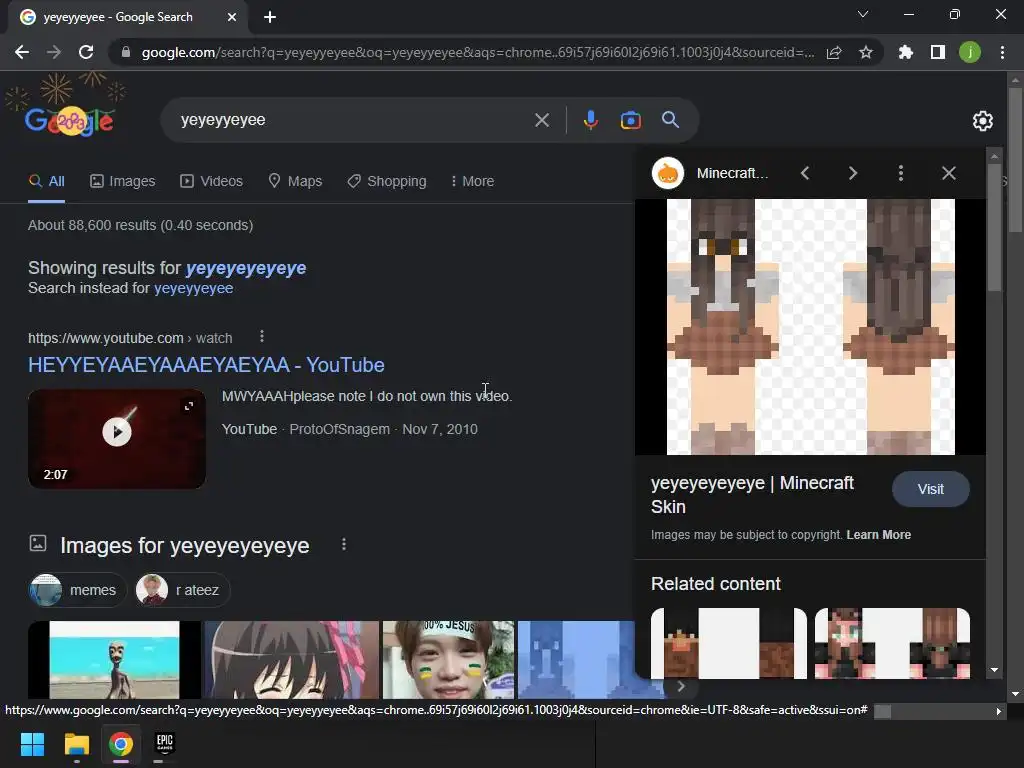This screenshot has width=1024, height=768.
Task: Open the Windows Start menu
Action: (32, 744)
